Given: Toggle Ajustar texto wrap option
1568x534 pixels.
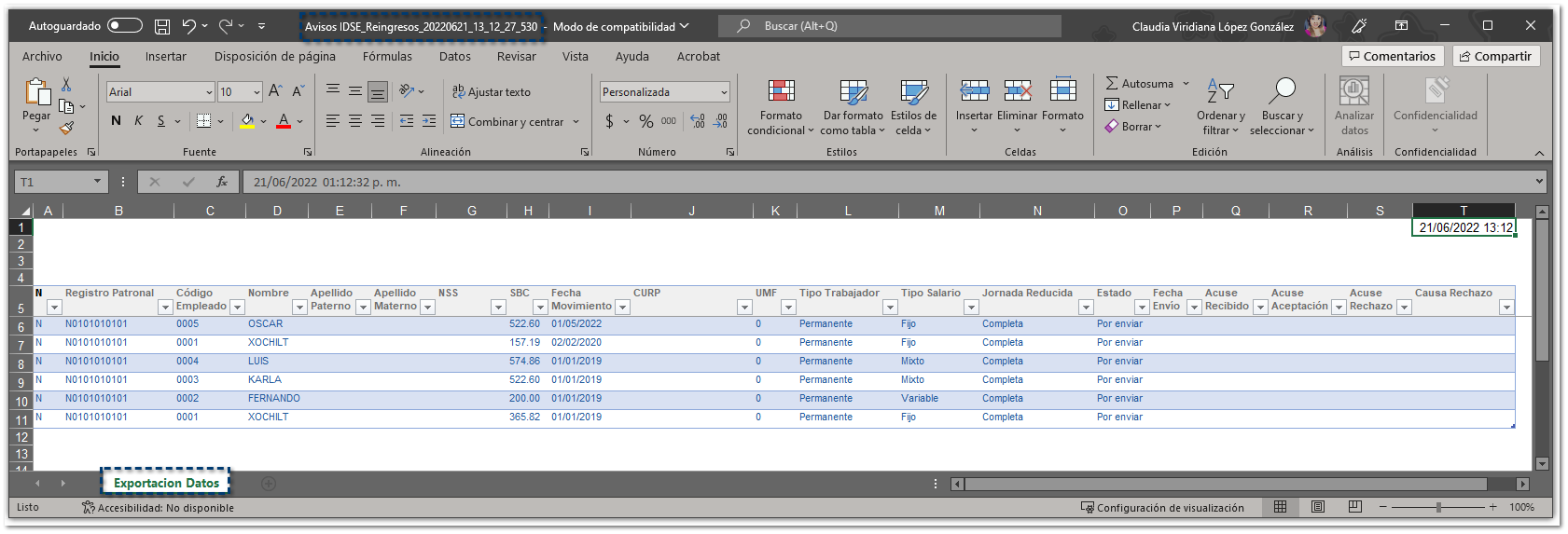Looking at the screenshot, I should pyautogui.click(x=491, y=92).
